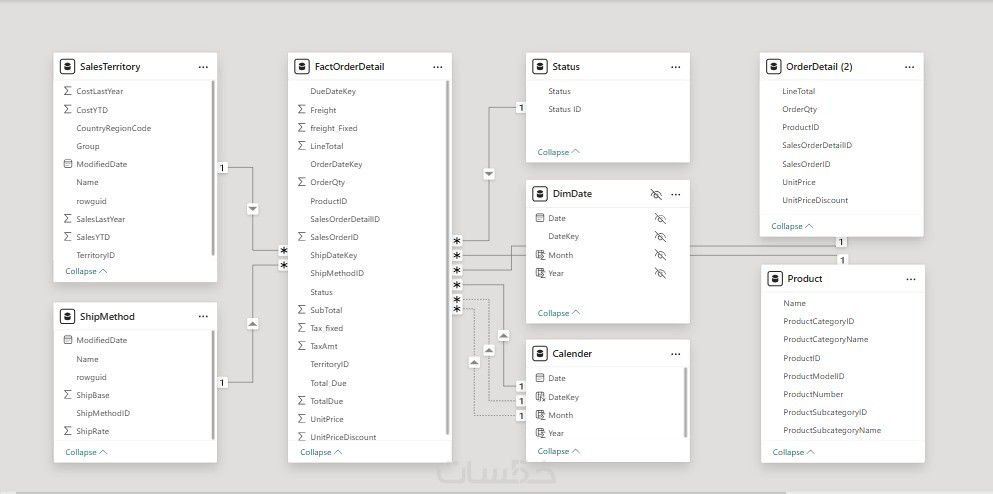Select the SalesTerritory to FactOrderDetail relationship arrow
The height and width of the screenshot is (494, 993).
click(252, 209)
